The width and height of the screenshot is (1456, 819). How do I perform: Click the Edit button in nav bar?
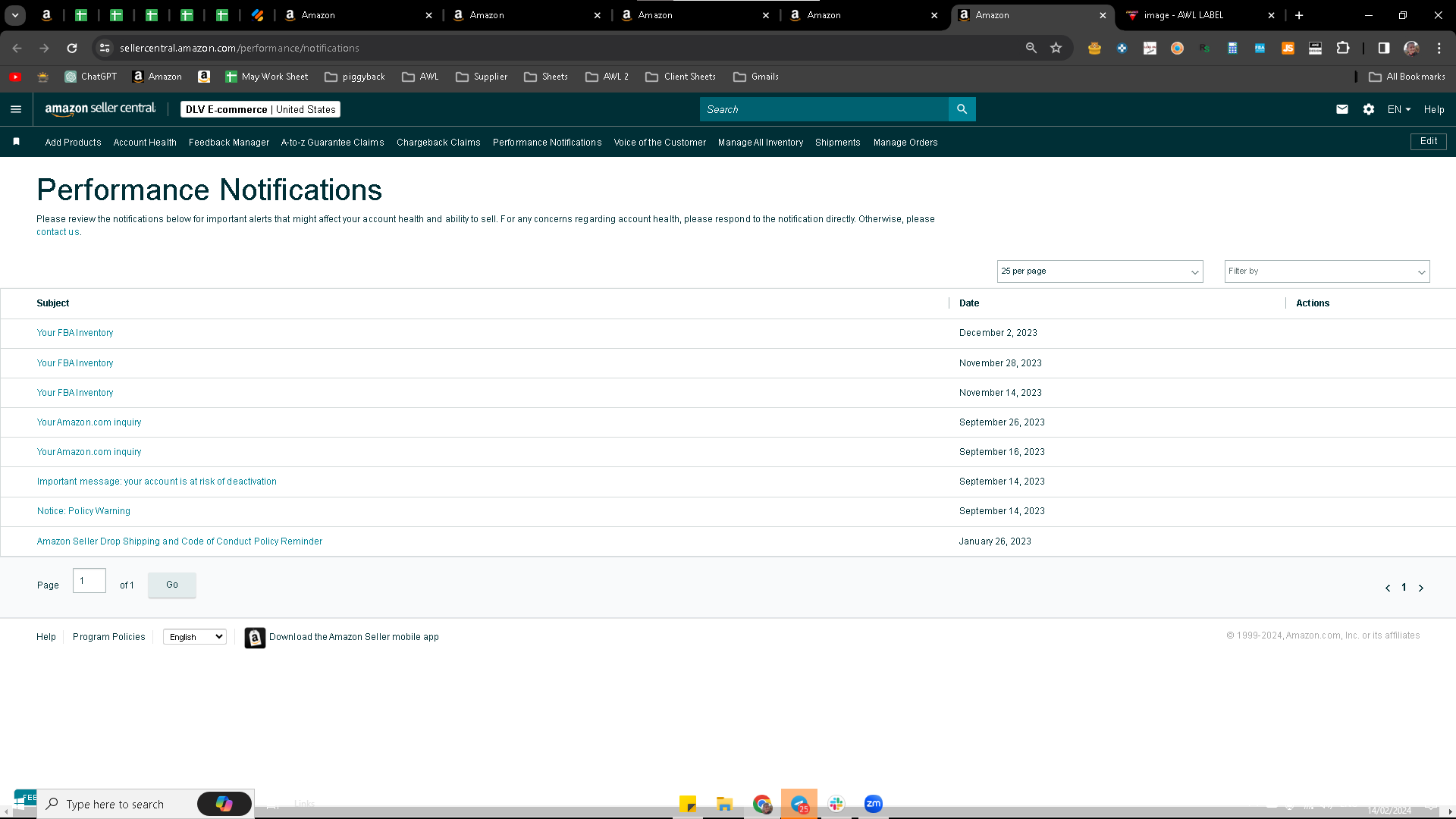(x=1429, y=142)
